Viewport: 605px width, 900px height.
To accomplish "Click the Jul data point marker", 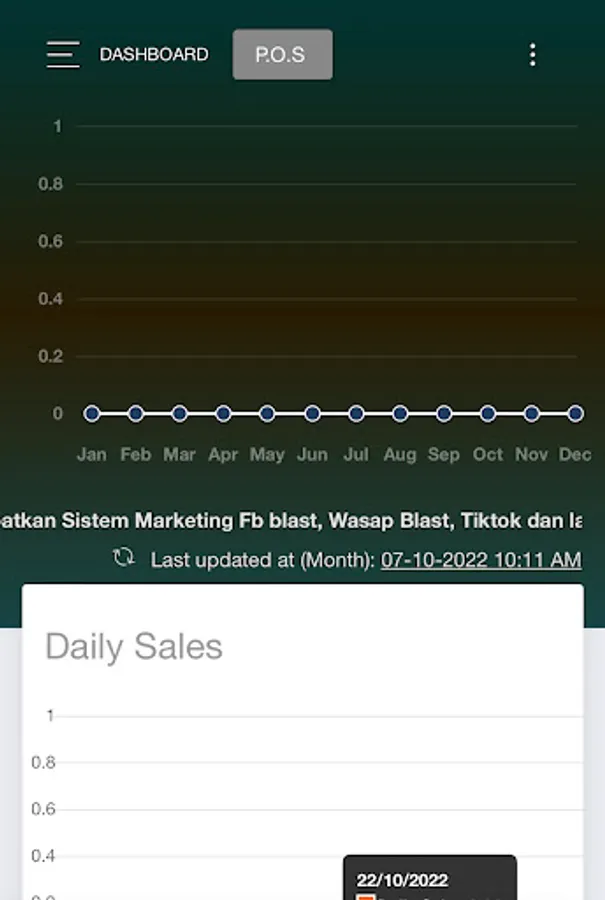I will [356, 413].
